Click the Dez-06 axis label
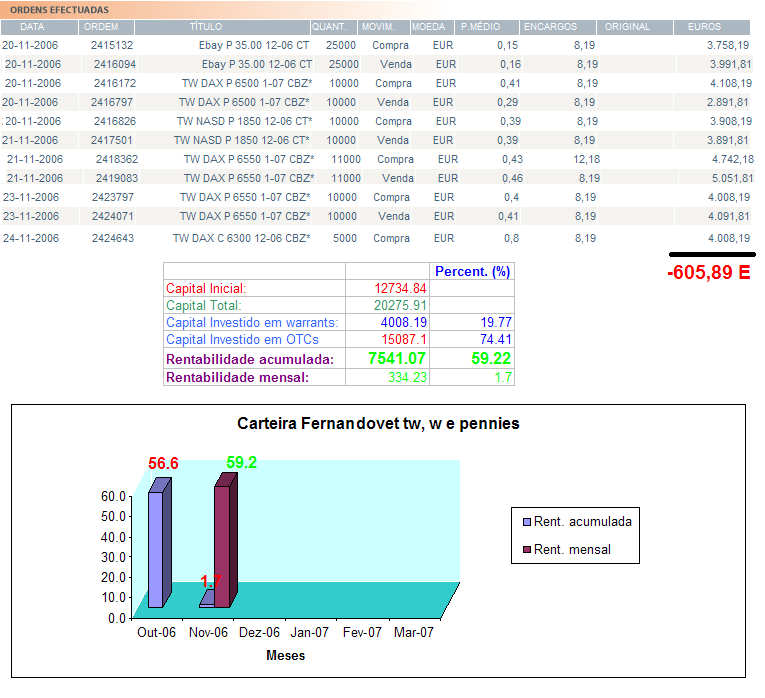The height and width of the screenshot is (698, 765). point(258,633)
